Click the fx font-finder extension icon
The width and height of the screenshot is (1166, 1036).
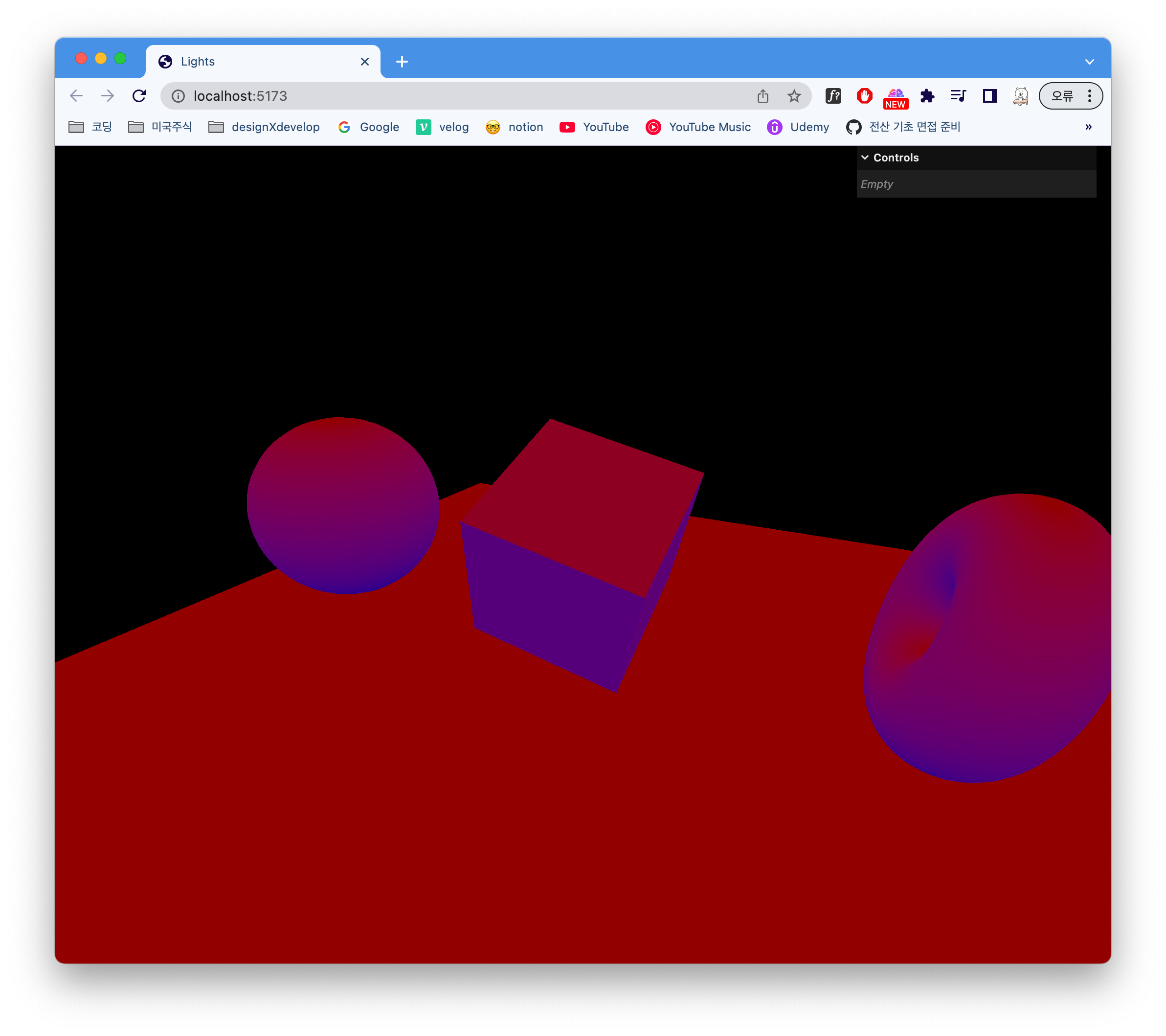click(833, 96)
